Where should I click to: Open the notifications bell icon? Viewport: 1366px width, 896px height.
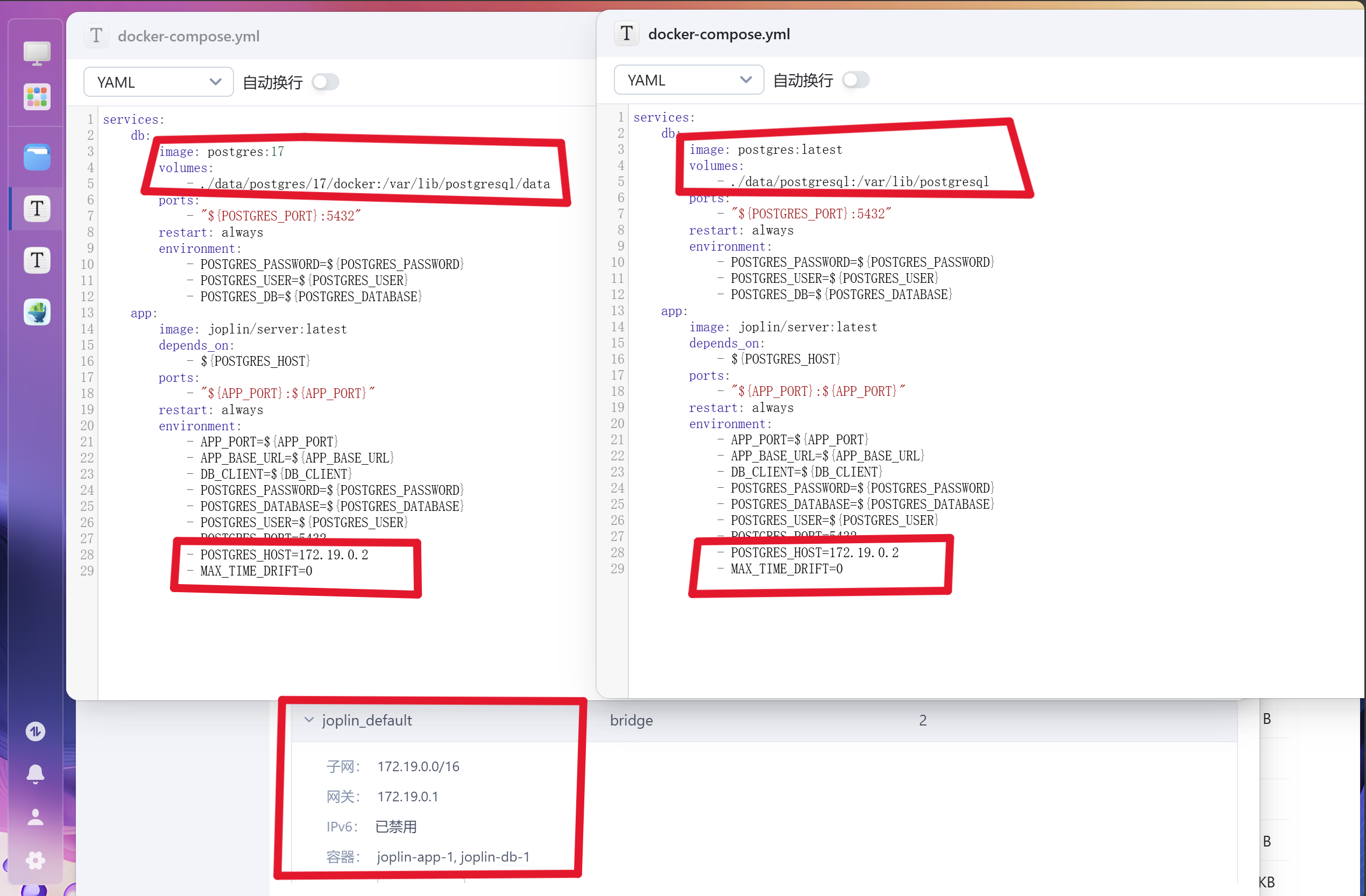(36, 774)
